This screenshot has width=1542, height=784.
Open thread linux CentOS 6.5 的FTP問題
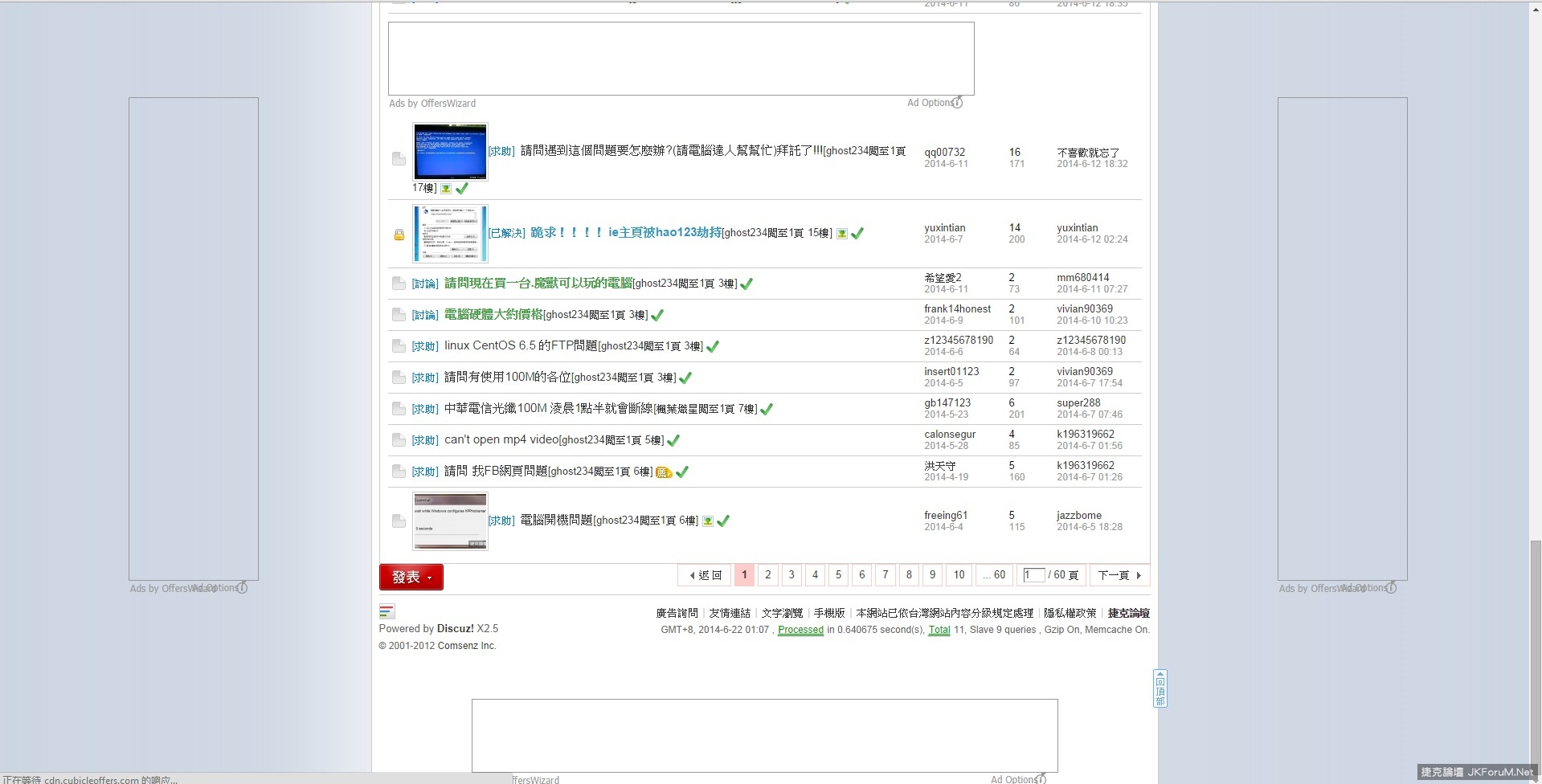pyautogui.click(x=520, y=346)
